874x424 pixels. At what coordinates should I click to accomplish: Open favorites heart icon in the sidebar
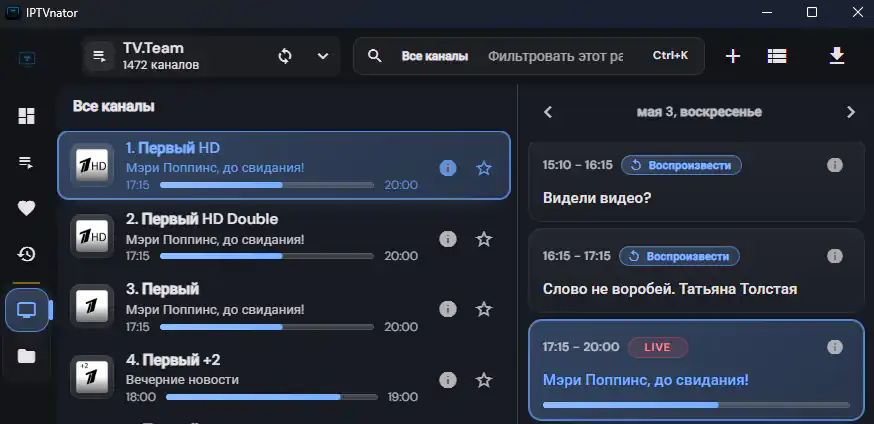point(26,208)
